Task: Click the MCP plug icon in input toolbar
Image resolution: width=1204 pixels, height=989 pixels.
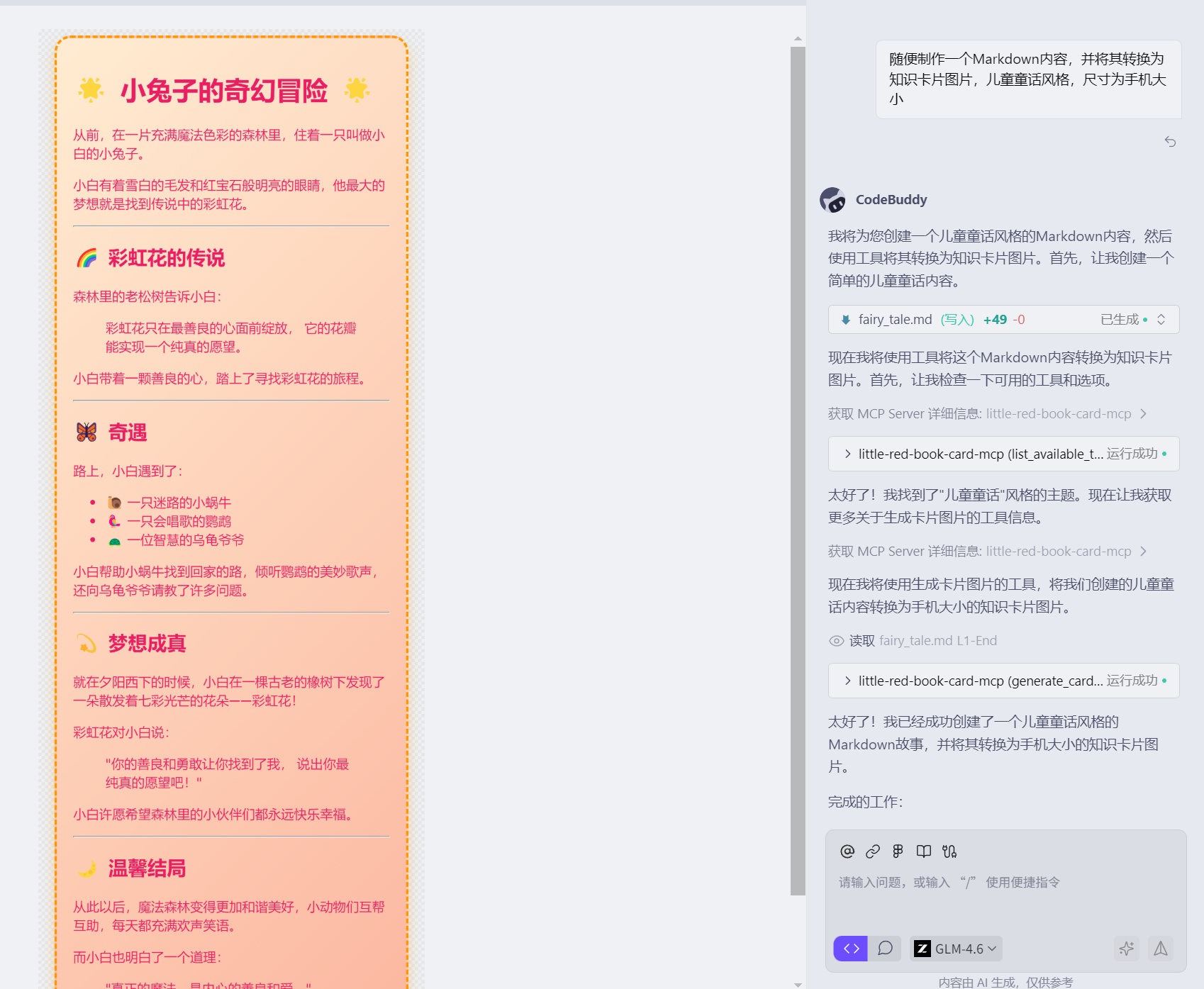Action: click(950, 851)
